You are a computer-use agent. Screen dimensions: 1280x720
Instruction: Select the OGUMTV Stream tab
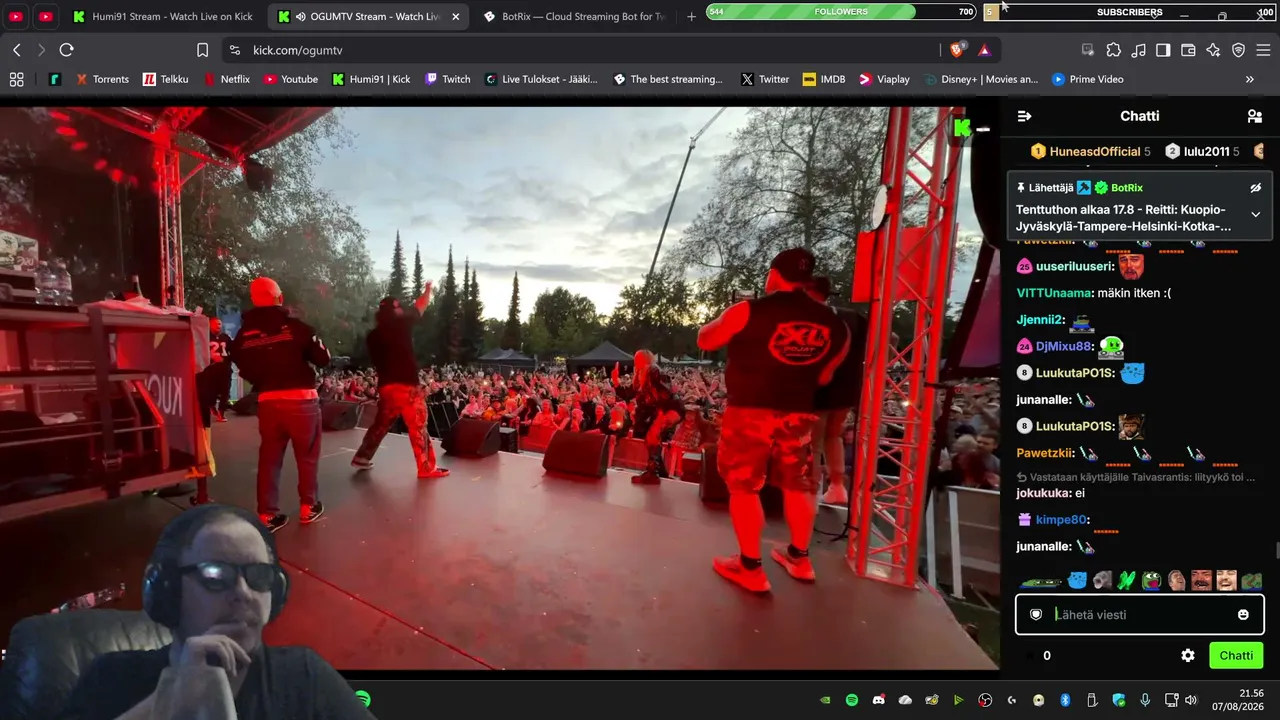pos(369,17)
